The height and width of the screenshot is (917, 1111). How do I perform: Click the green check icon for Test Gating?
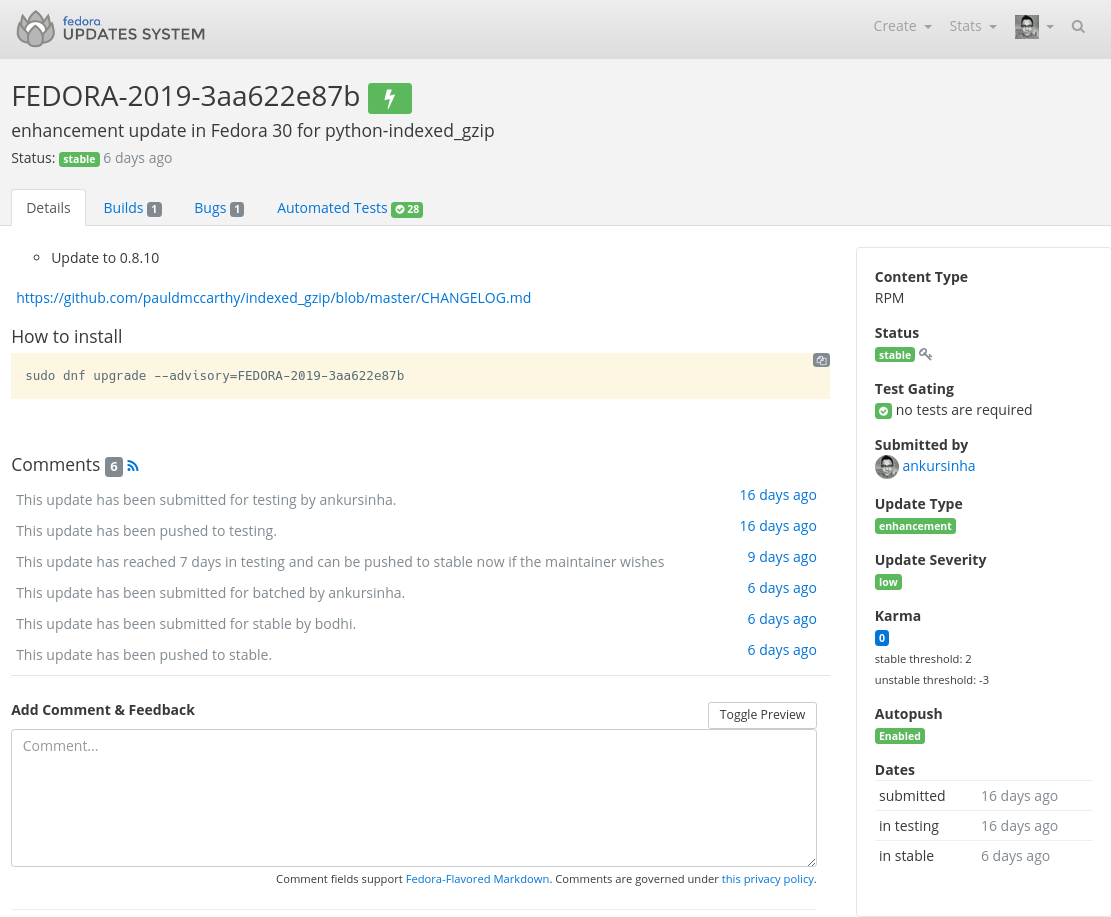(x=883, y=411)
